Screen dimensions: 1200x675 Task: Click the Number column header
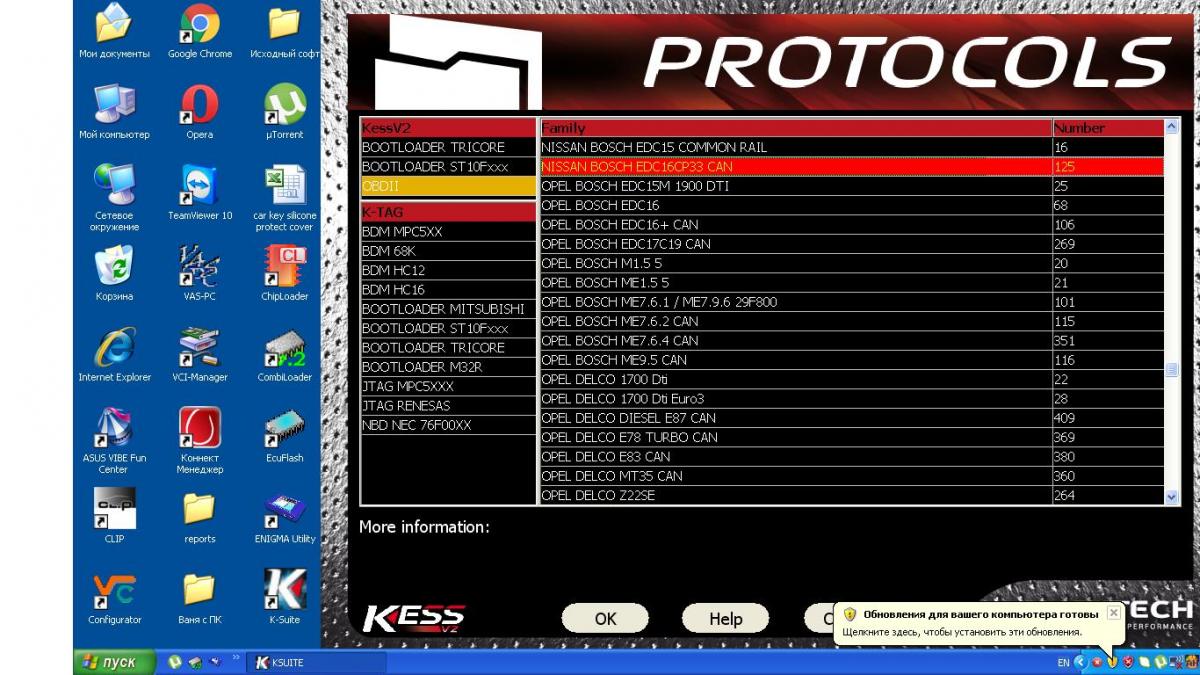coord(1108,128)
